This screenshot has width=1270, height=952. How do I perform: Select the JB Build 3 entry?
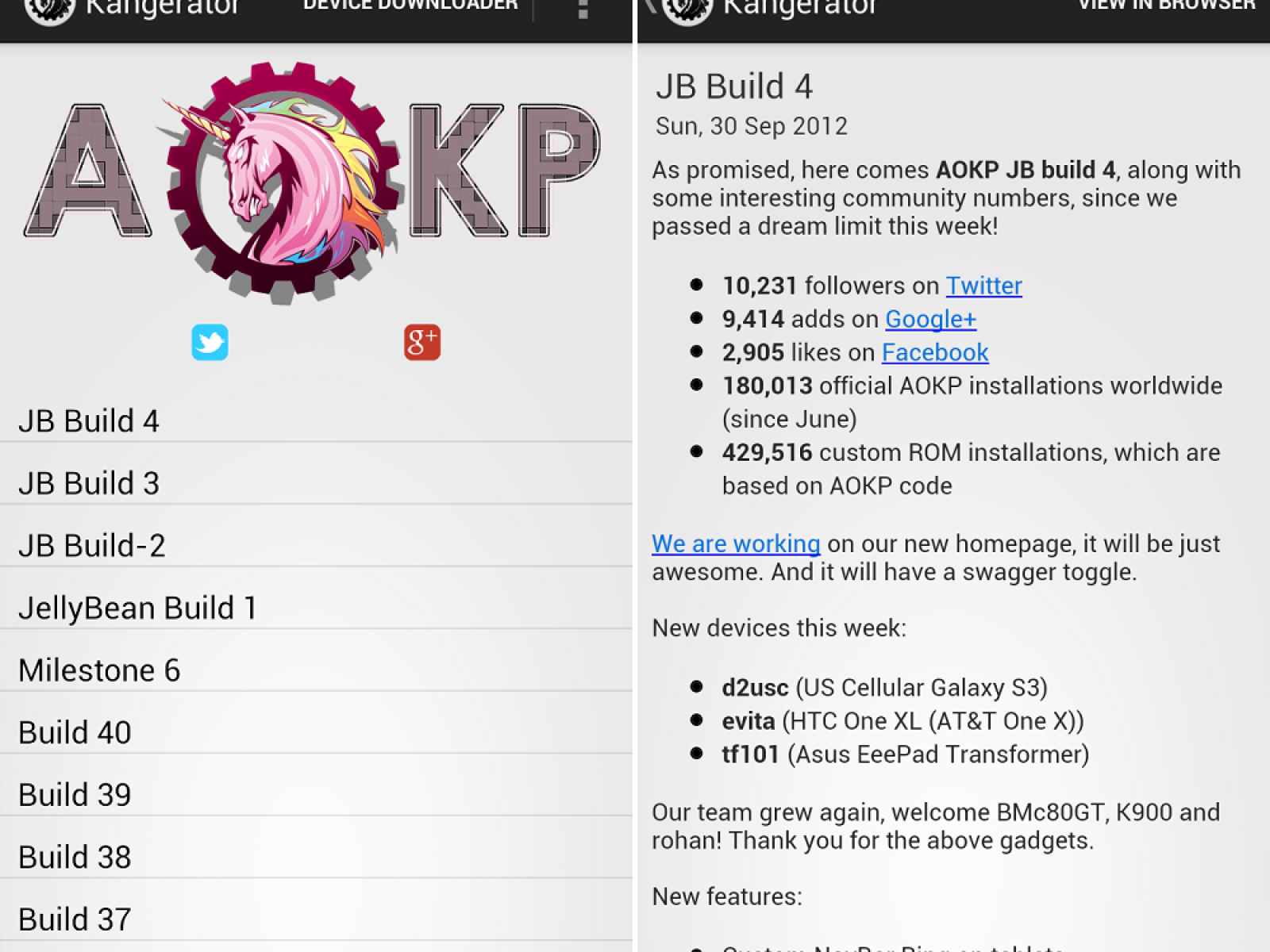pos(316,482)
